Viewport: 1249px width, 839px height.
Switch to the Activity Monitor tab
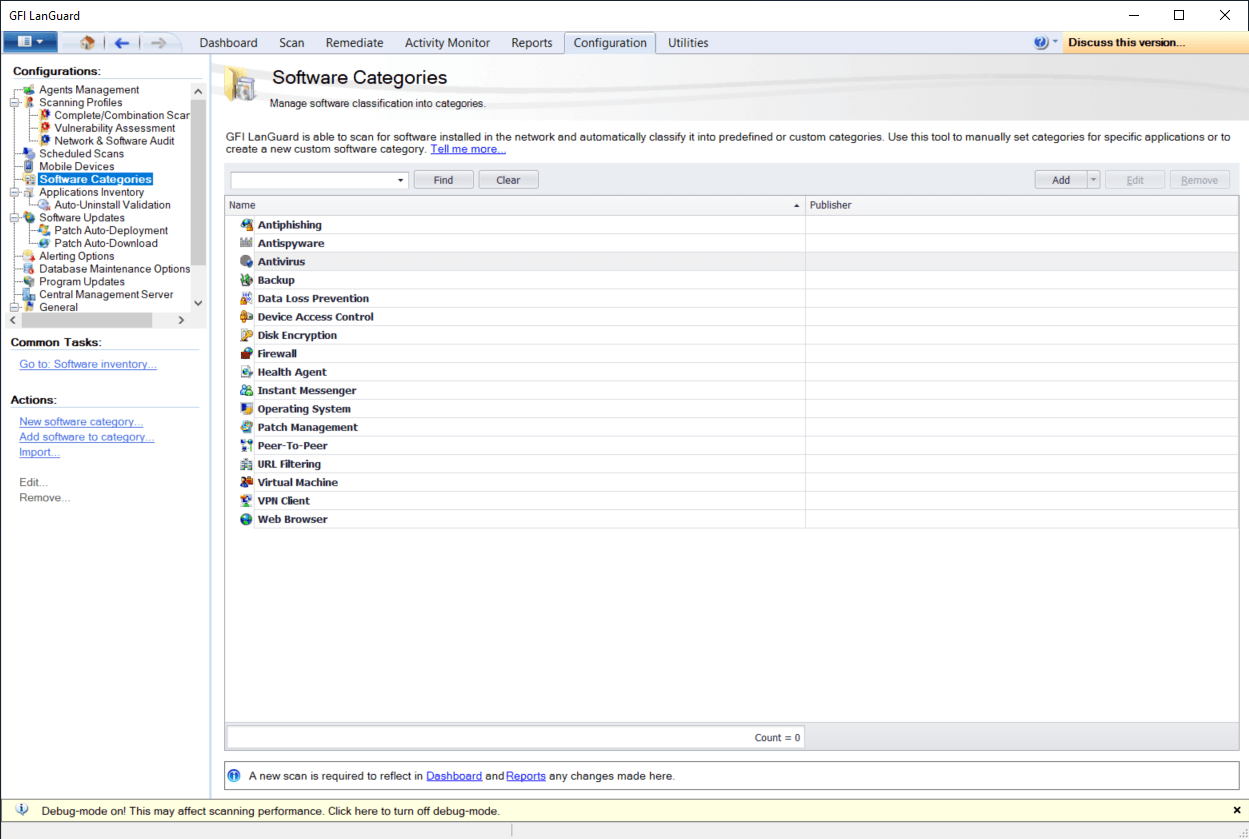[447, 43]
